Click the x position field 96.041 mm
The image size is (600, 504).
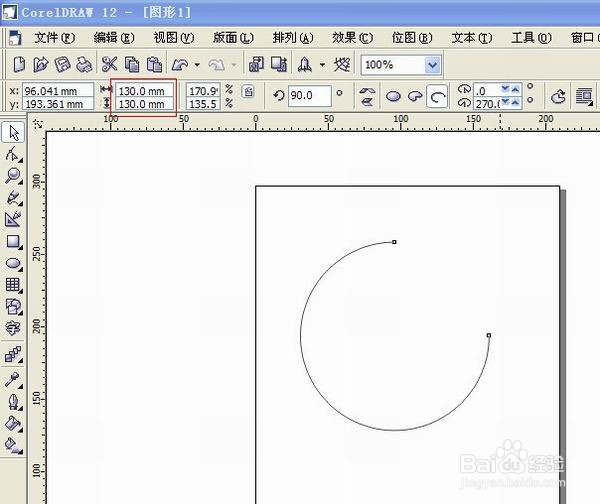pyautogui.click(x=58, y=91)
